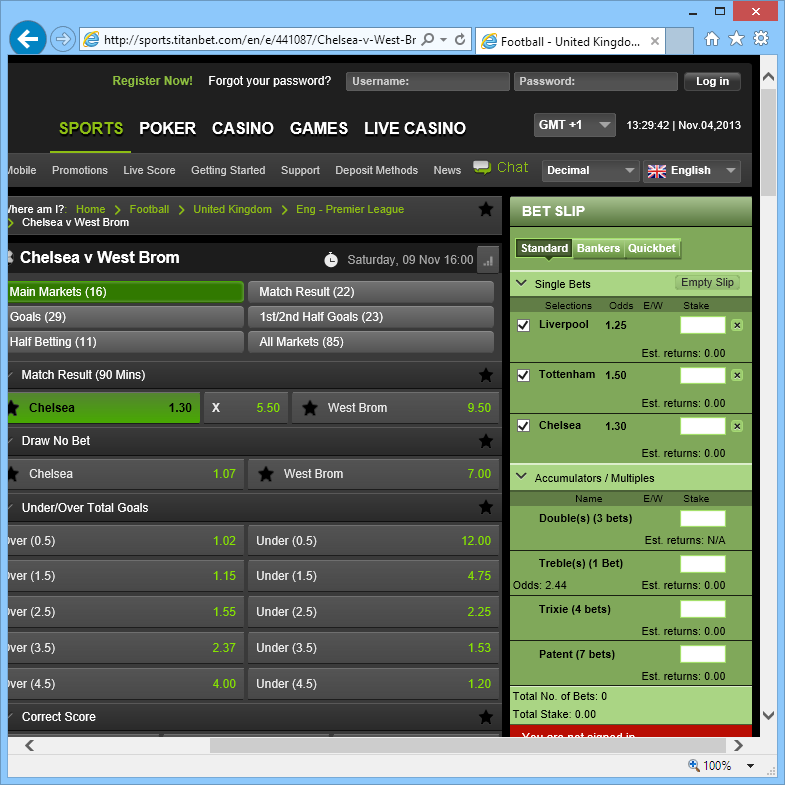Screen dimensions: 785x785
Task: Uncheck the Tottenham bet slip checkbox
Action: [523, 375]
